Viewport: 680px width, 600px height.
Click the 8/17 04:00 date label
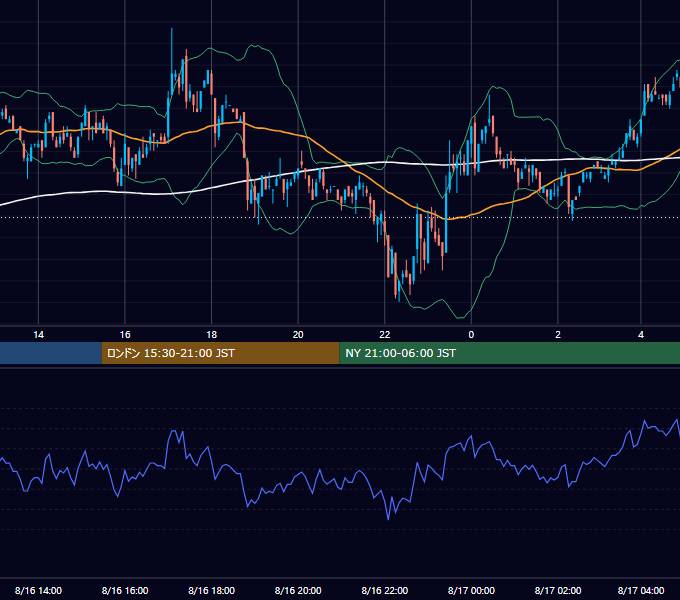641,590
